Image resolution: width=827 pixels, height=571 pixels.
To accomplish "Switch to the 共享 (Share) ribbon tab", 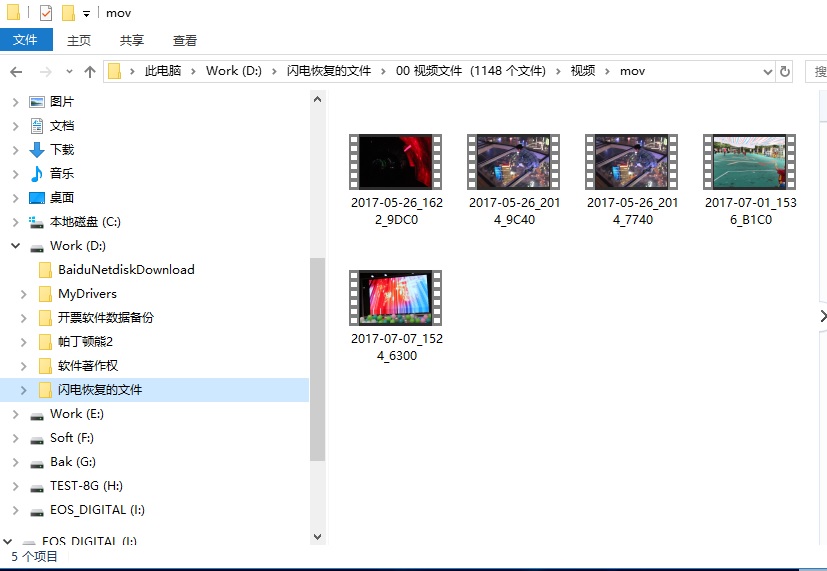I will click(x=132, y=40).
